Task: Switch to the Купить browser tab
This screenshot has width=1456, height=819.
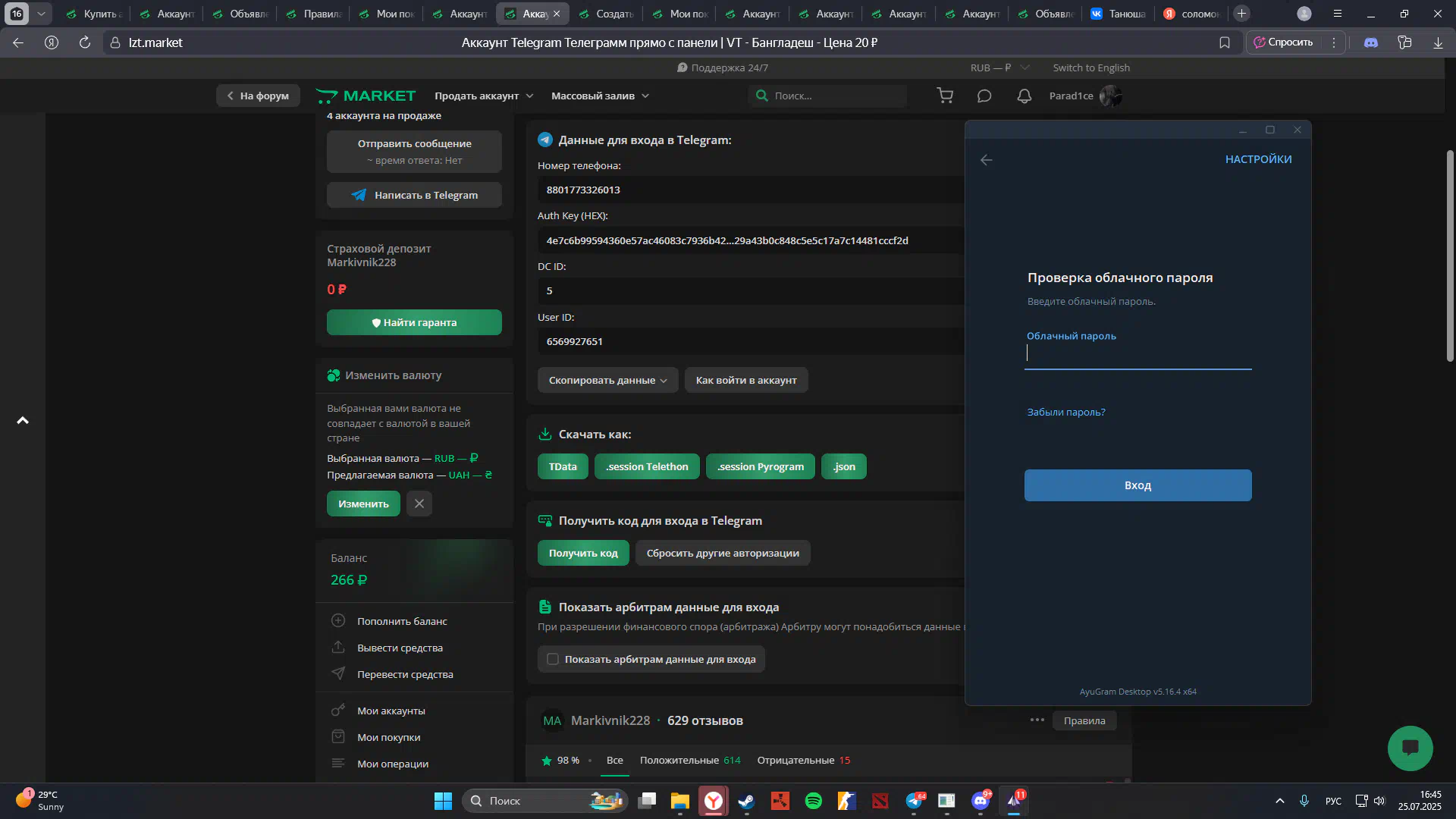Action: pyautogui.click(x=95, y=14)
